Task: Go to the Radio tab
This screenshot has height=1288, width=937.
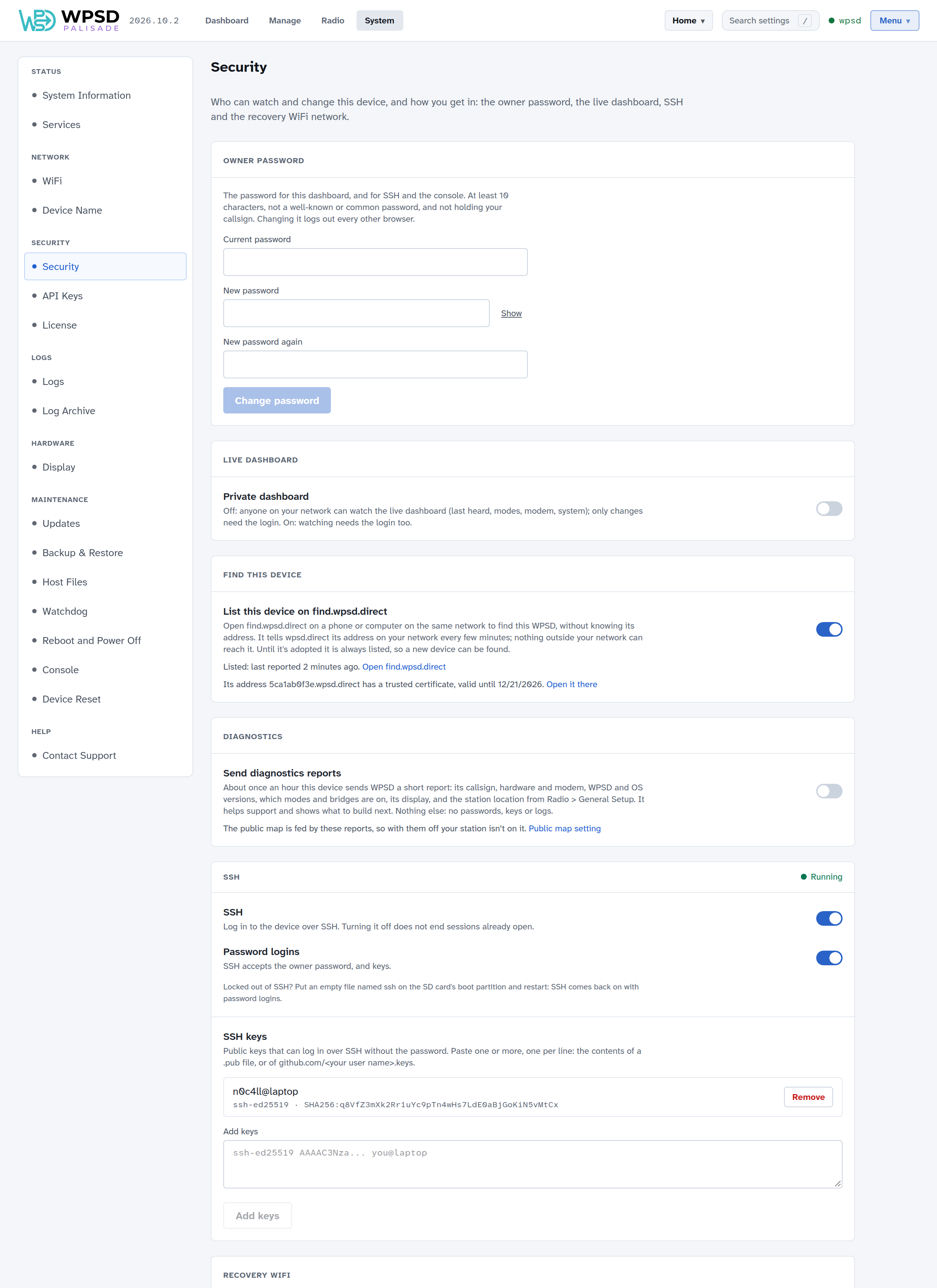Action: click(332, 20)
